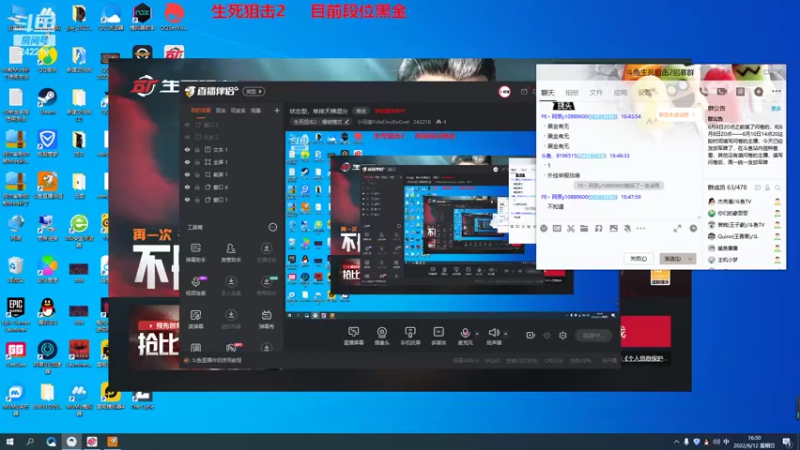Open the PK tool in the toolbox
This screenshot has height=450, width=800.
(x=231, y=348)
